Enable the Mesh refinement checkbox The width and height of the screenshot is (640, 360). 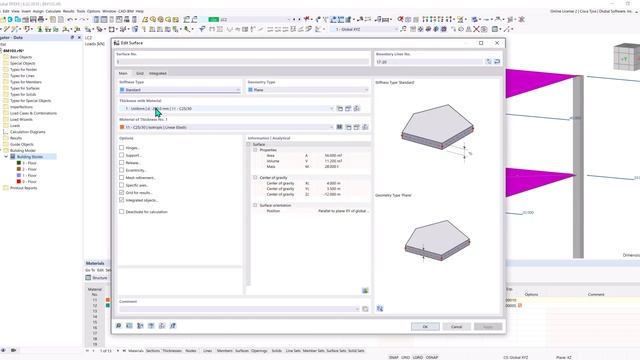click(x=122, y=178)
